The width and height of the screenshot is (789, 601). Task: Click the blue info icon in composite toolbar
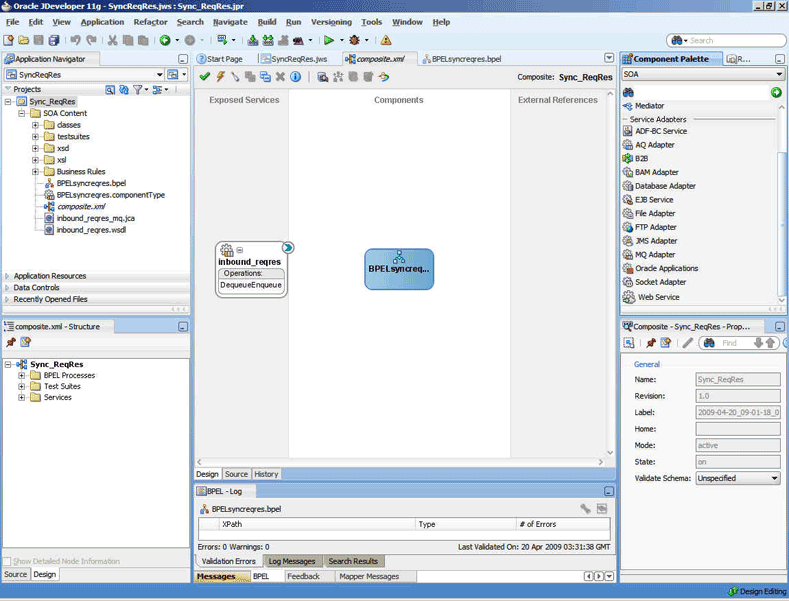(296, 77)
